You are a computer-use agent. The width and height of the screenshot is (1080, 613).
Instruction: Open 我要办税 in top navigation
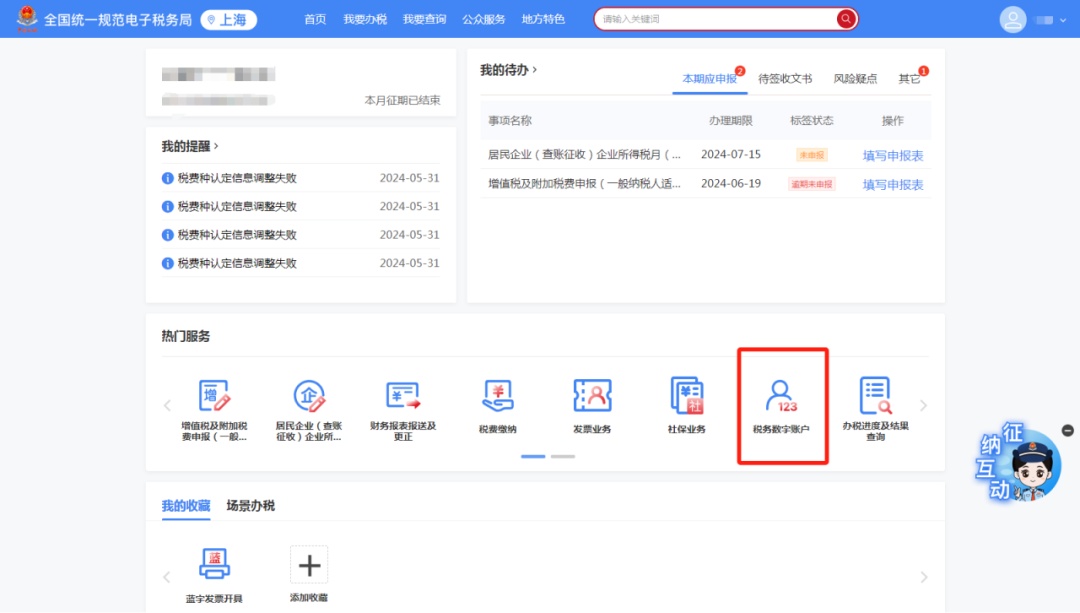tap(365, 19)
